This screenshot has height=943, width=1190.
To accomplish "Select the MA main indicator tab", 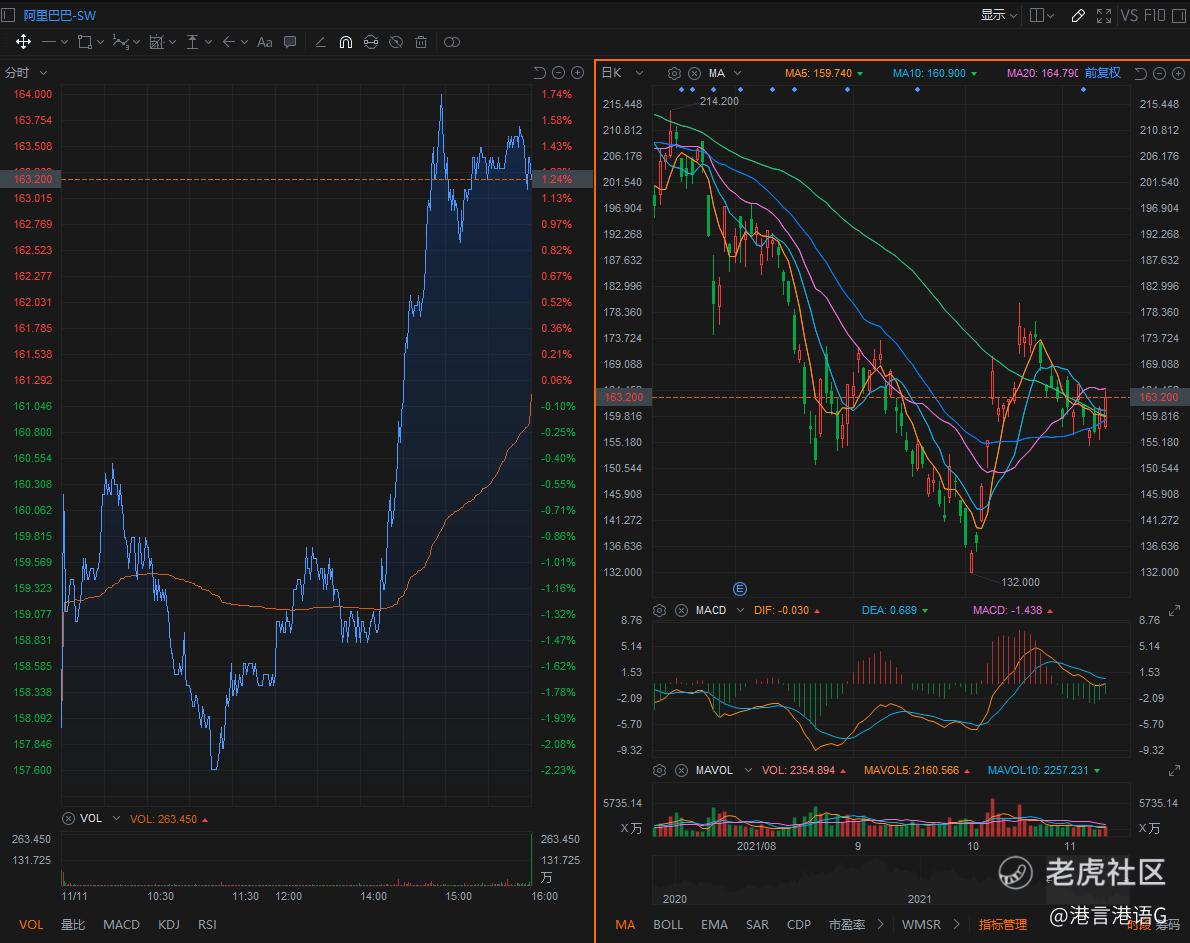I will coord(625,925).
